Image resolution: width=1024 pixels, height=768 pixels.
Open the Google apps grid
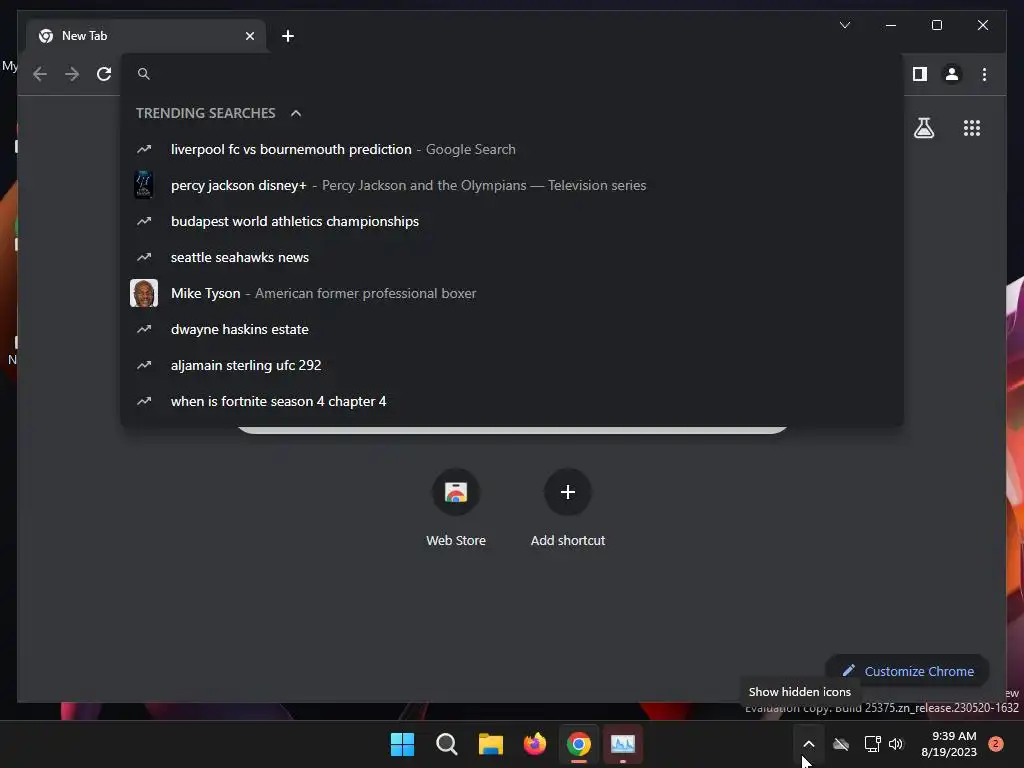[x=972, y=128]
